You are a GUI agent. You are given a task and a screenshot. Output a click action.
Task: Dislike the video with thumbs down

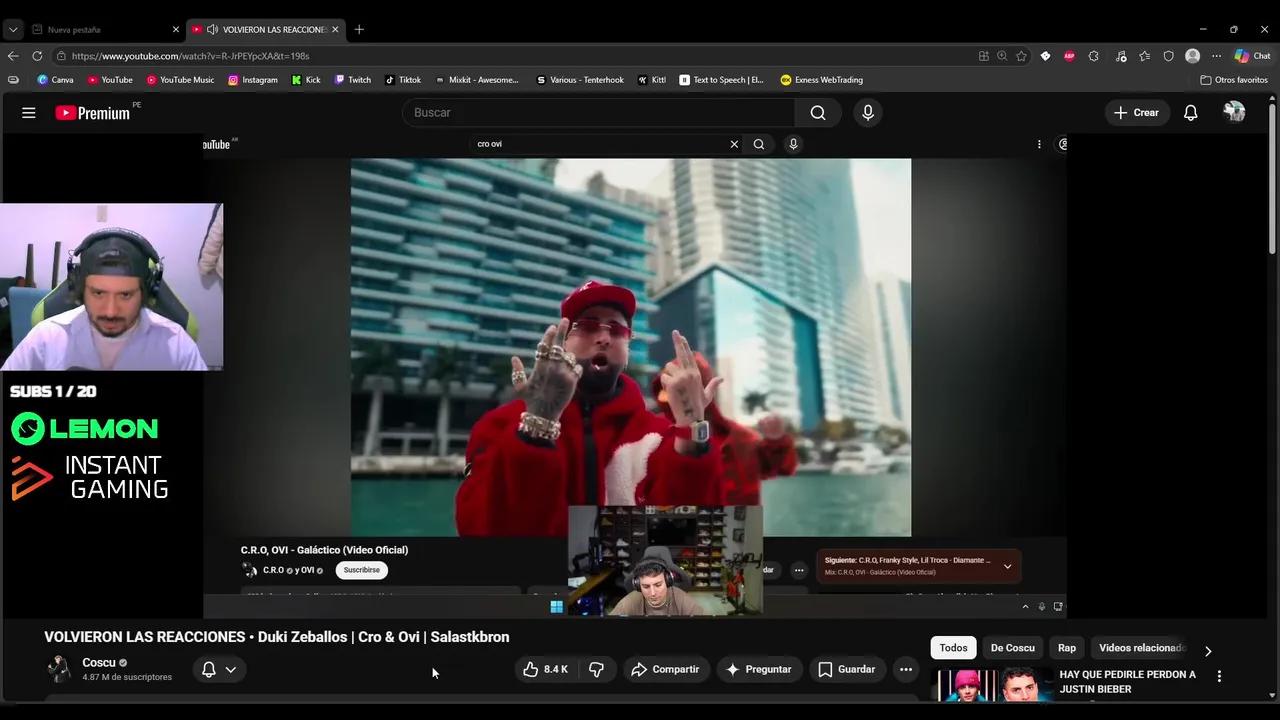click(x=596, y=669)
